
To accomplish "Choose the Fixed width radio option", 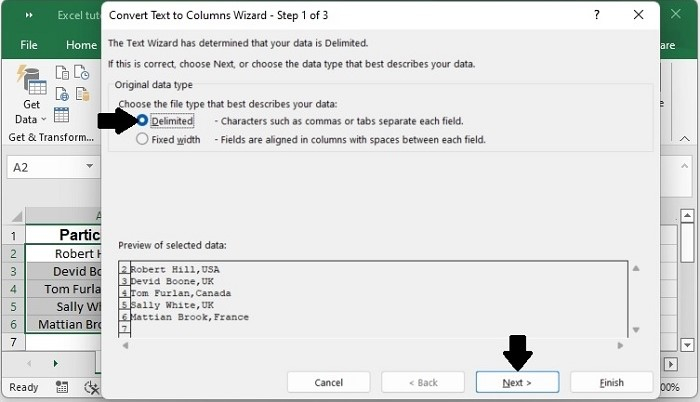I will (142, 140).
